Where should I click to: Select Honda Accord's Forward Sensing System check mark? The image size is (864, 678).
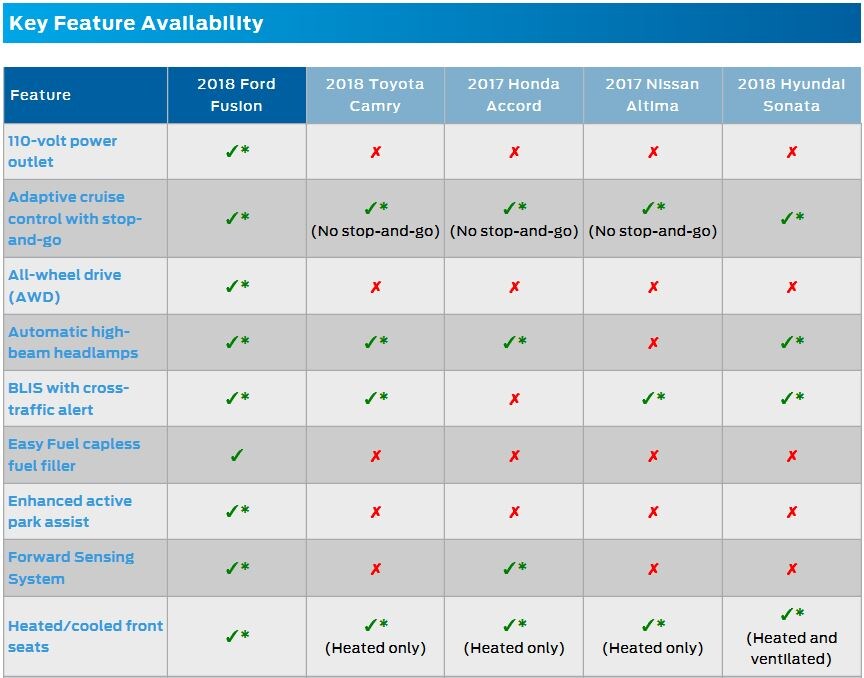pos(514,568)
